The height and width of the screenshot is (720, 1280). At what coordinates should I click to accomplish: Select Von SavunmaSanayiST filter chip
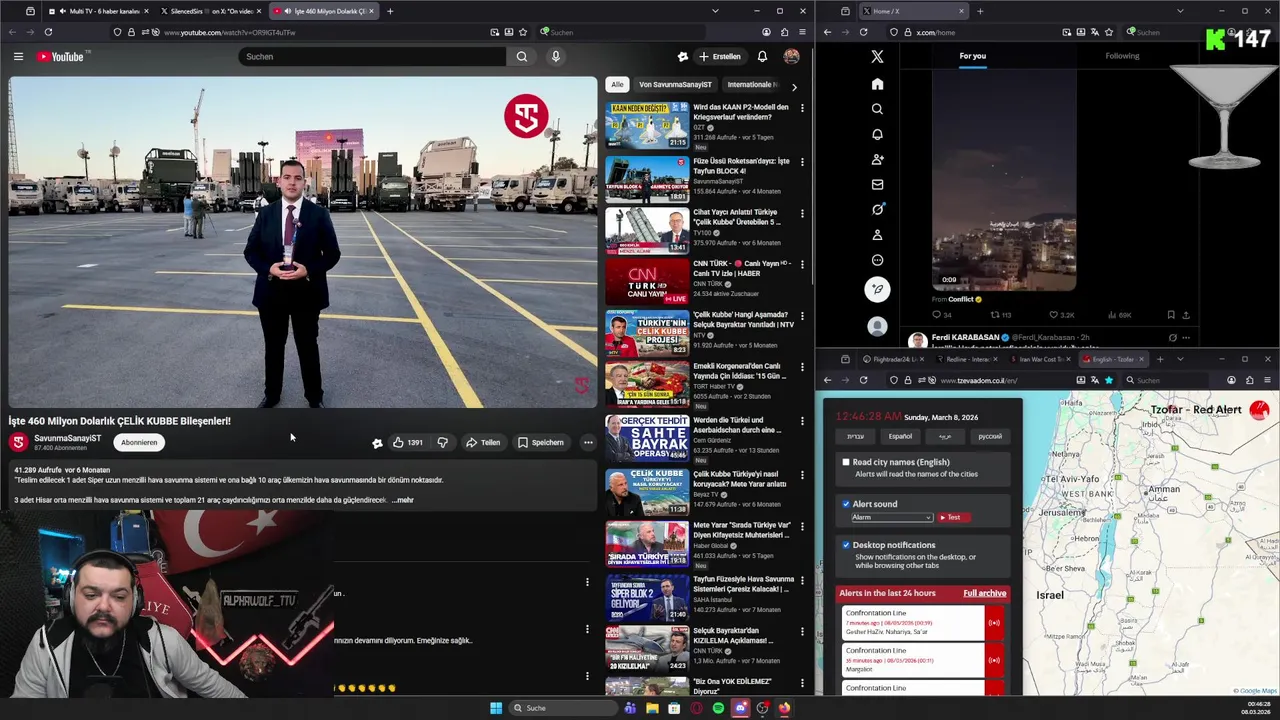(x=675, y=85)
